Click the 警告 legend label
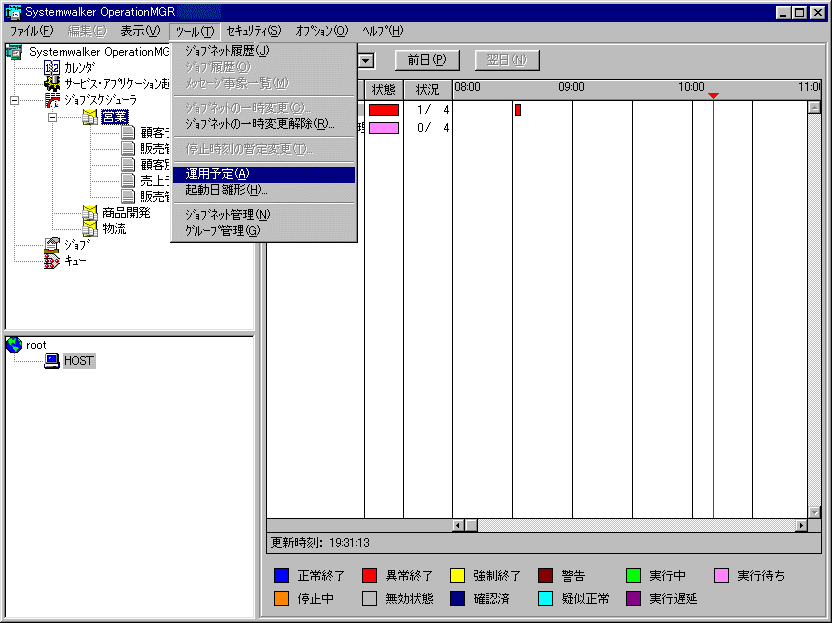This screenshot has height=623, width=832. click(x=573, y=576)
